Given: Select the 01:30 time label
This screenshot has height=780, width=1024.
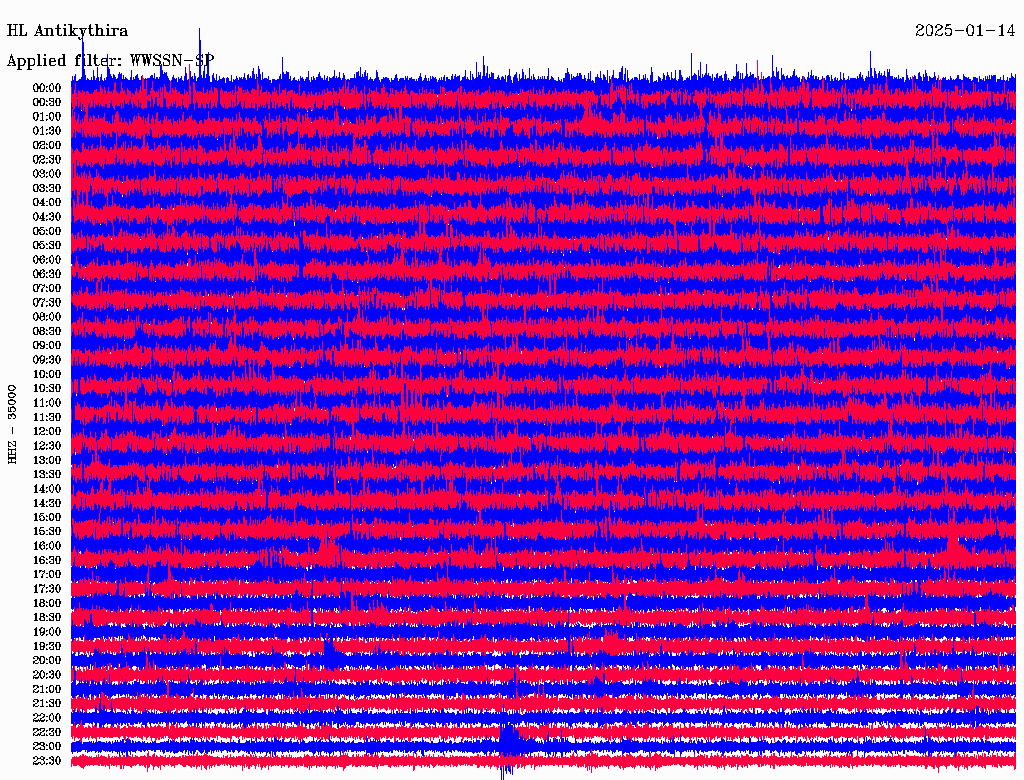Looking at the screenshot, I should (47, 131).
